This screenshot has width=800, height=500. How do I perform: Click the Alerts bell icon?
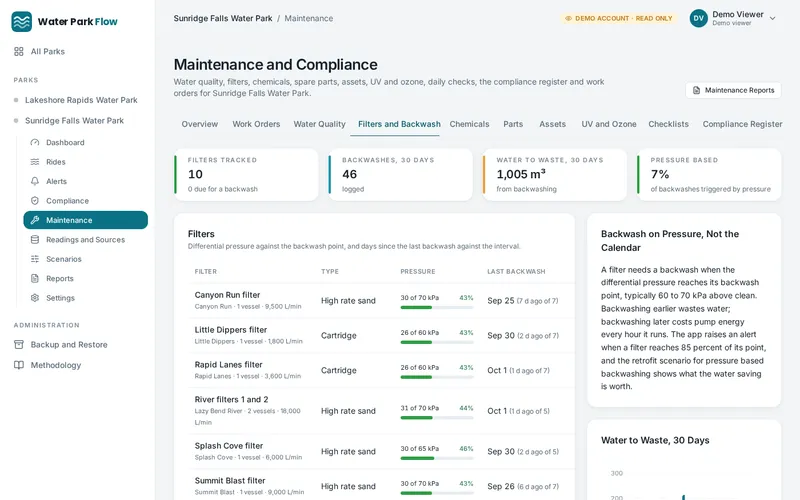click(x=35, y=181)
